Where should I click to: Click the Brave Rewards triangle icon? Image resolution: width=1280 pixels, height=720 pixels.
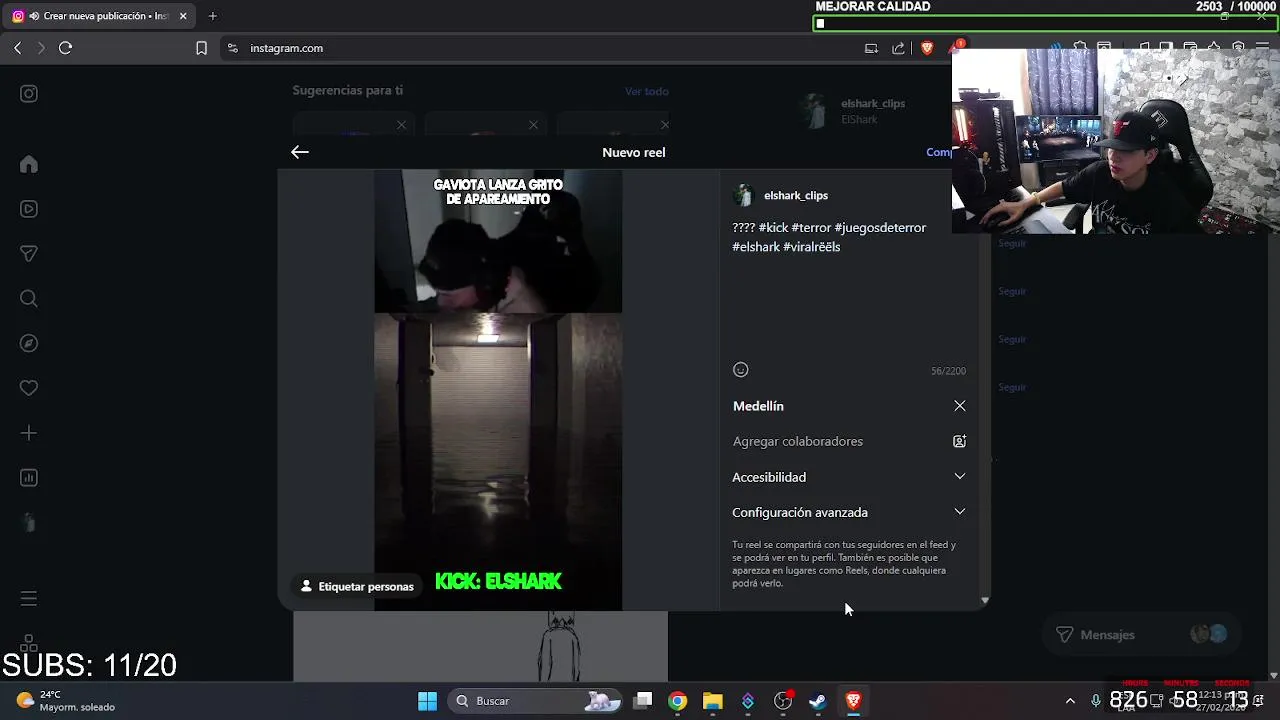pyautogui.click(x=955, y=48)
